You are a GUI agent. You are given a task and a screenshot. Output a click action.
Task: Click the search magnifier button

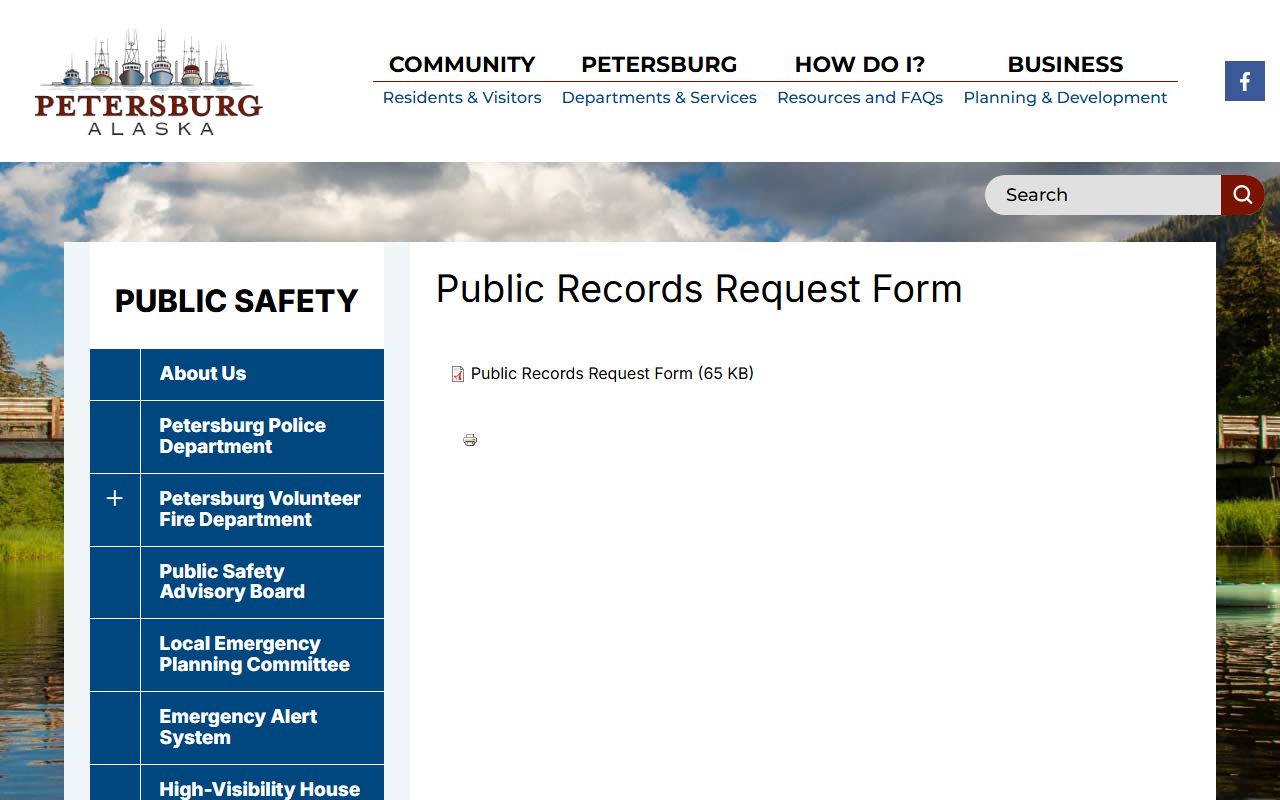(x=1242, y=195)
